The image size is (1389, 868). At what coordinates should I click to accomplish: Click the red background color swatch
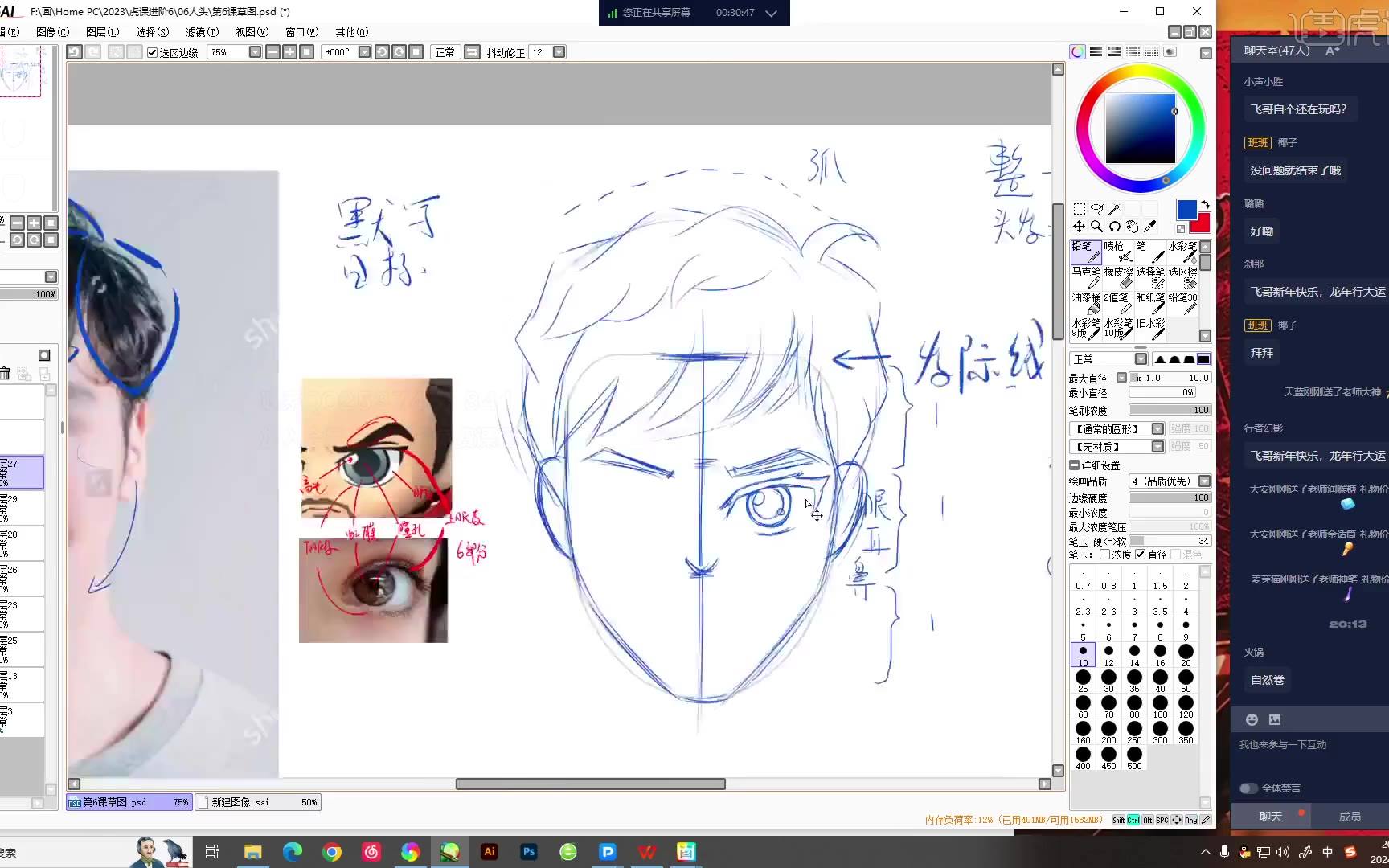pos(1202,225)
